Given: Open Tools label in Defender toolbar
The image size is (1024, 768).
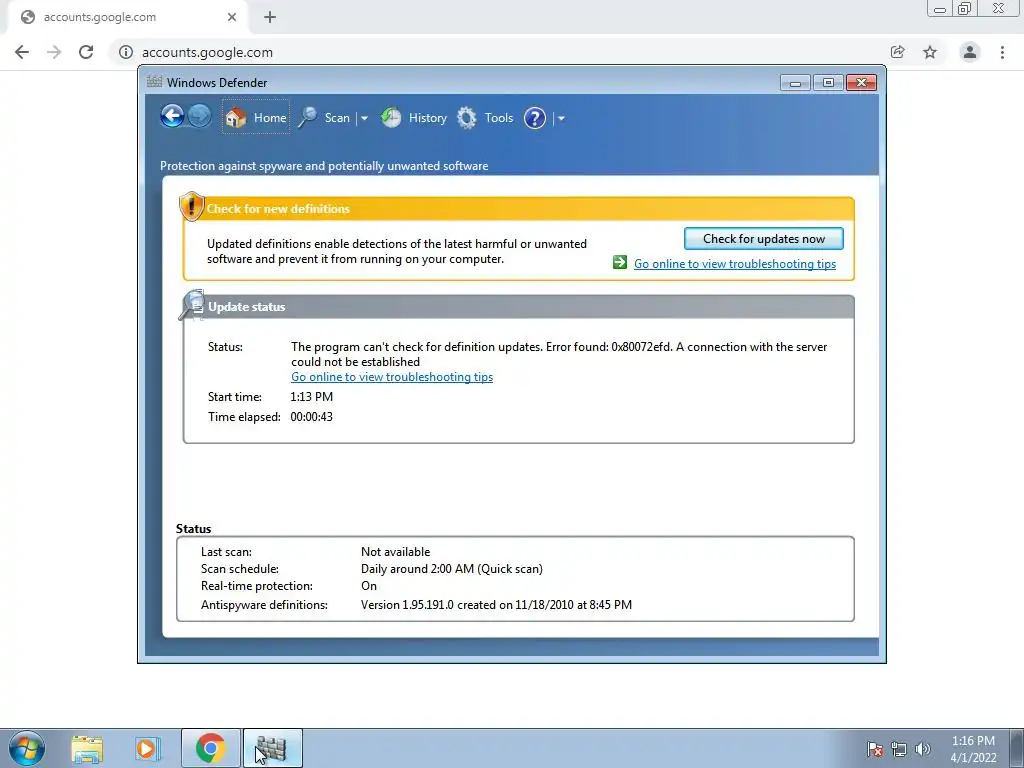Looking at the screenshot, I should (499, 118).
